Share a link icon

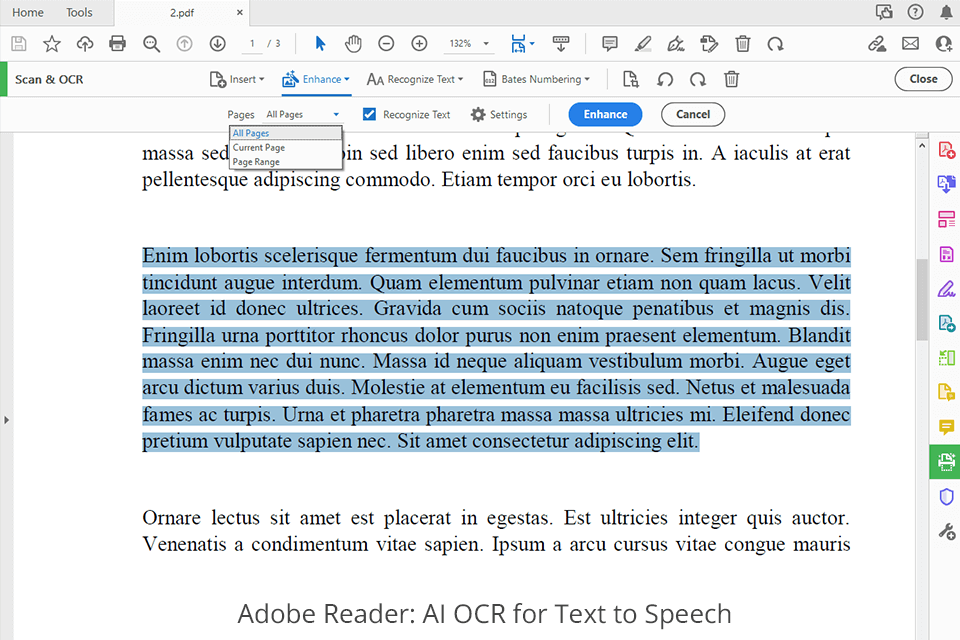pos(877,43)
